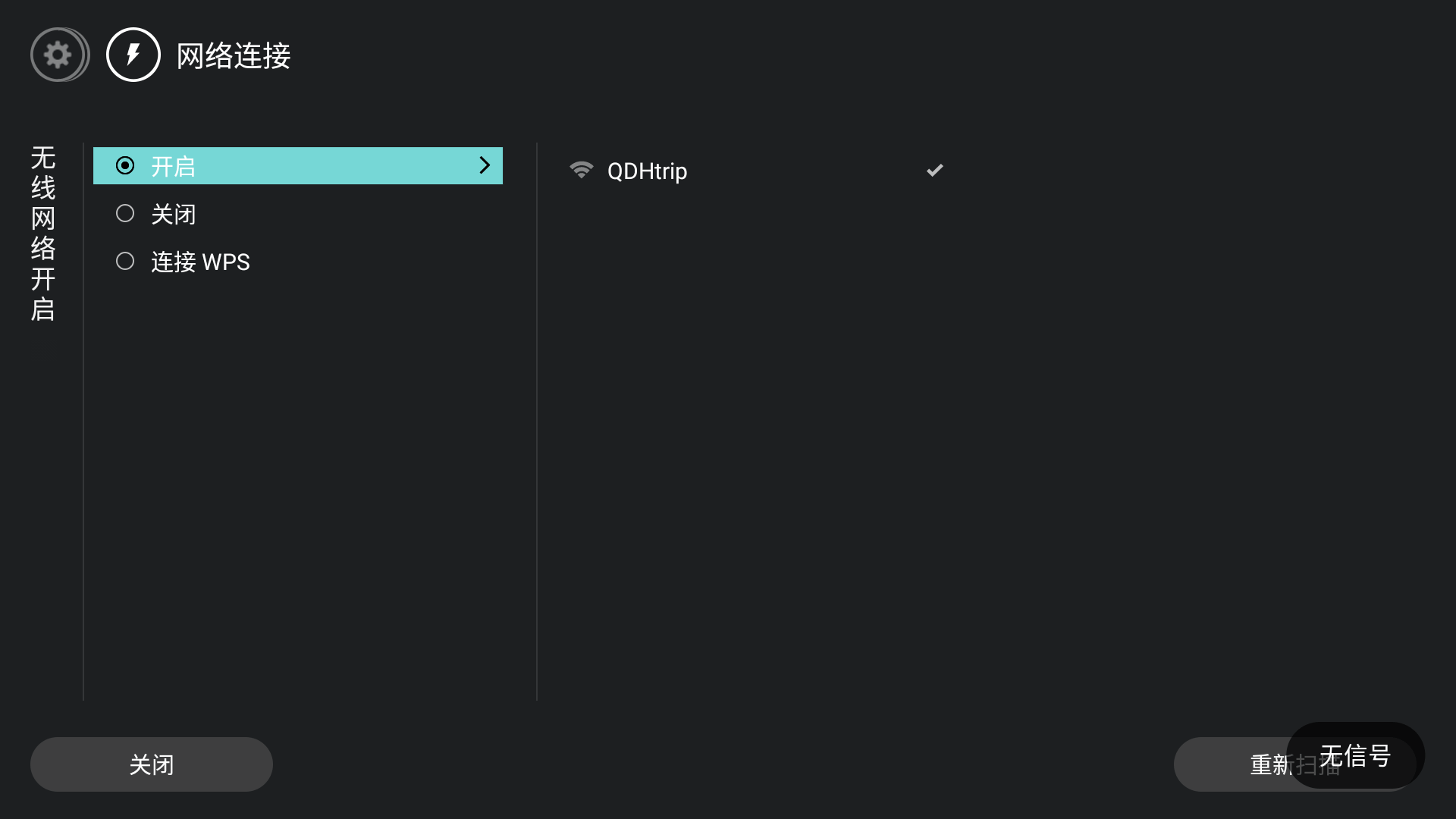
Task: Click the 无信号 no-signal toast
Action: (x=1354, y=755)
